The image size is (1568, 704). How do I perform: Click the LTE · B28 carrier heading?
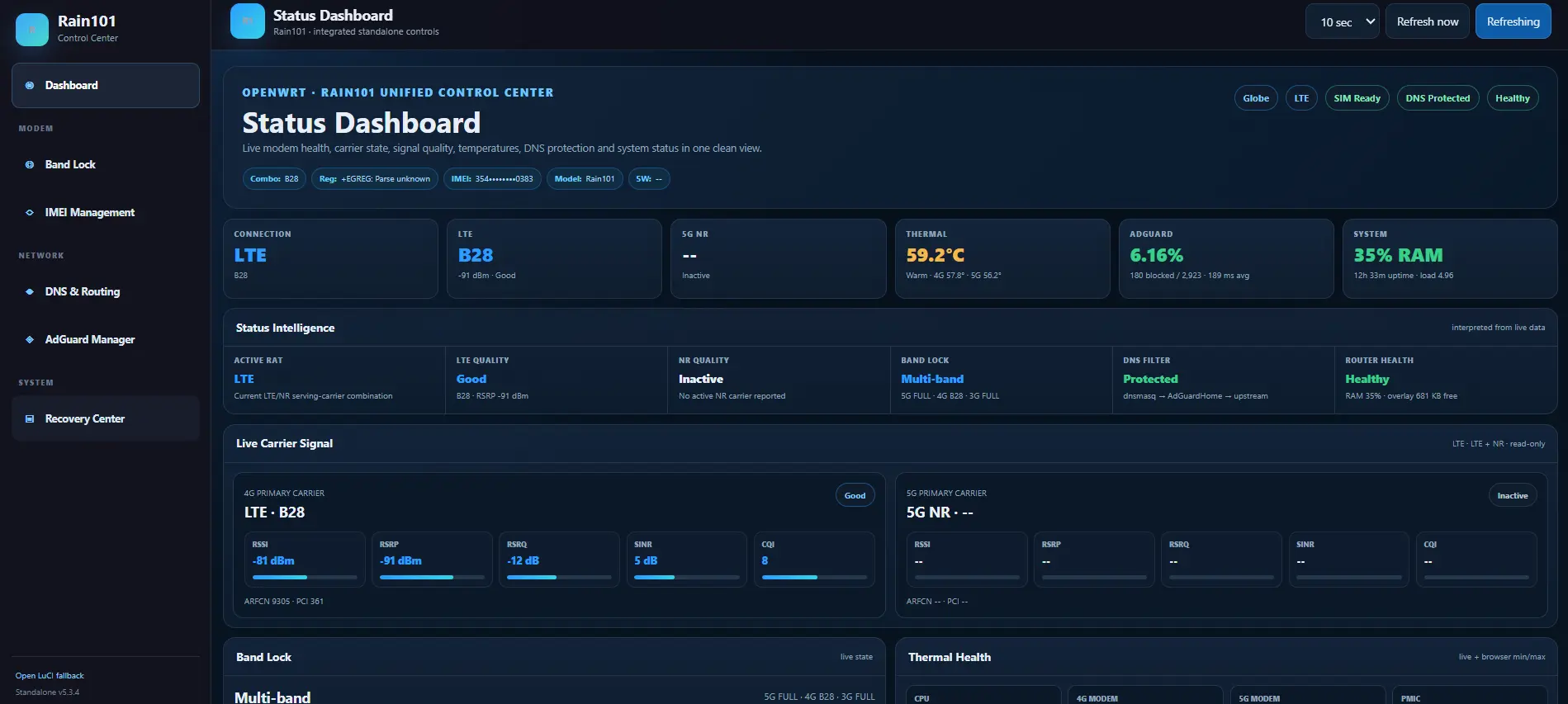275,513
